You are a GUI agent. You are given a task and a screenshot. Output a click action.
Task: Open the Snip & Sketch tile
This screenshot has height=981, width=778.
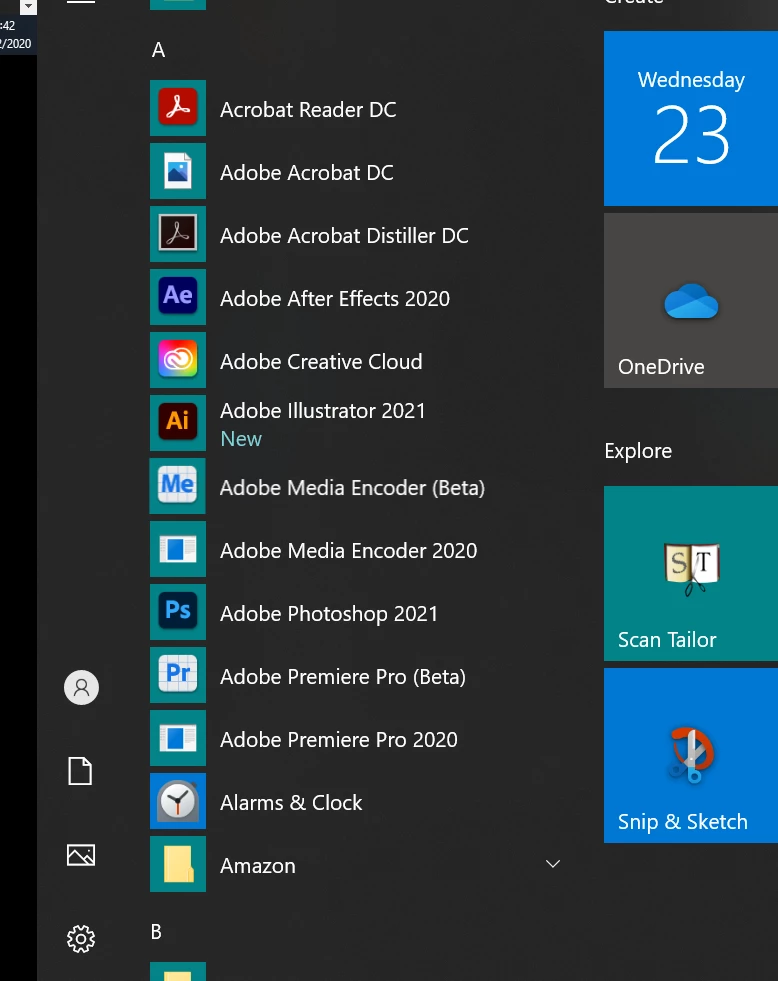tap(690, 755)
